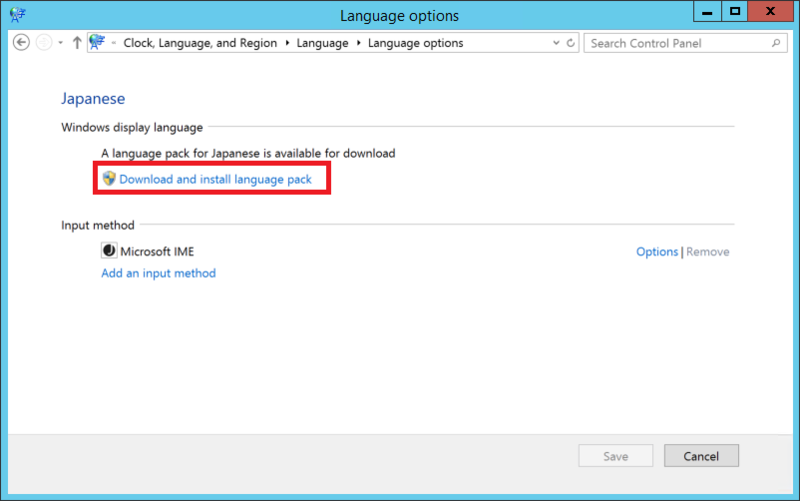
Task: Select the Microsoft IME icon
Action: click(109, 250)
